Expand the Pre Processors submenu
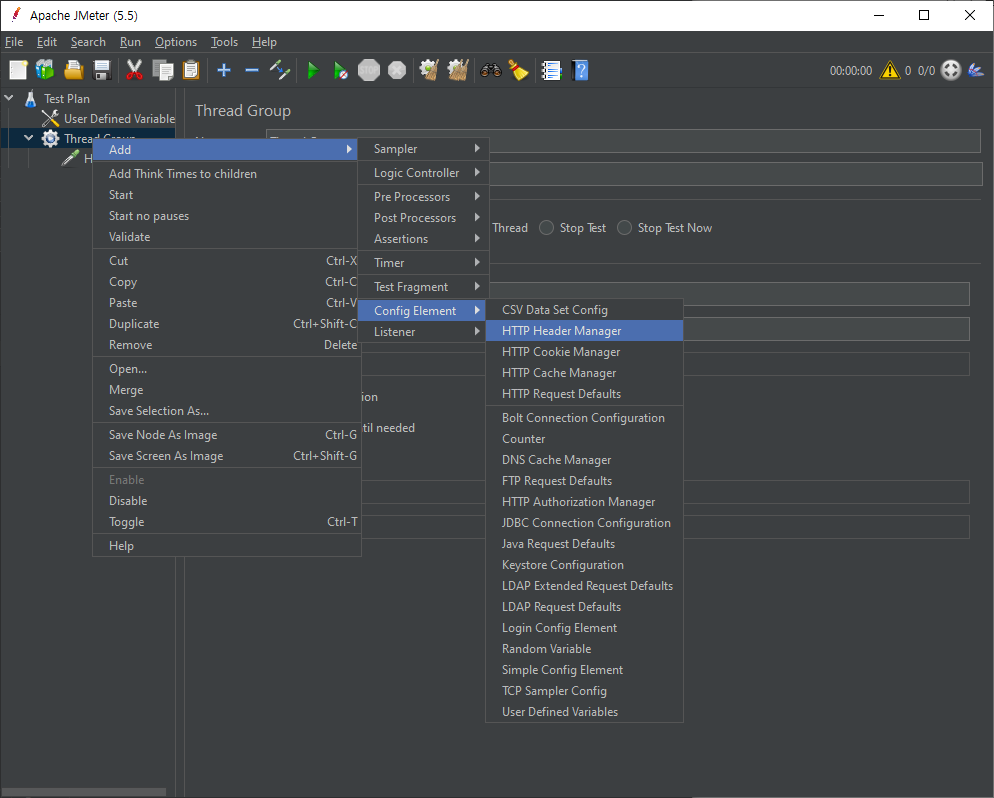Screen dimensions: 994x798 423,196
